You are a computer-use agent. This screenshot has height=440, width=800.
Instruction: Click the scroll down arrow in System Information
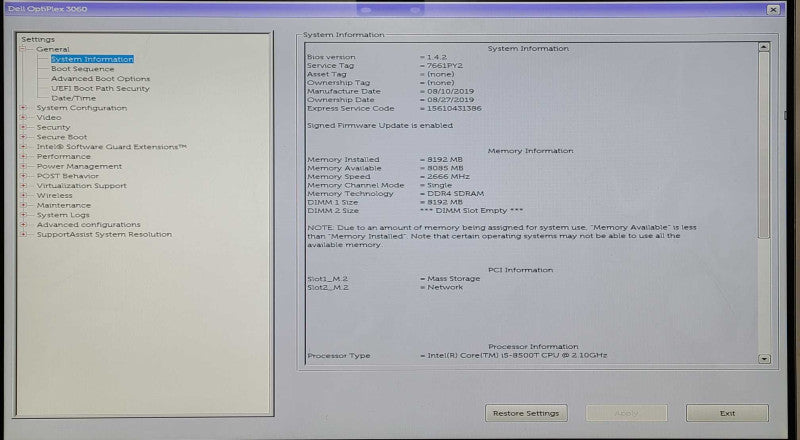pyautogui.click(x=764, y=359)
